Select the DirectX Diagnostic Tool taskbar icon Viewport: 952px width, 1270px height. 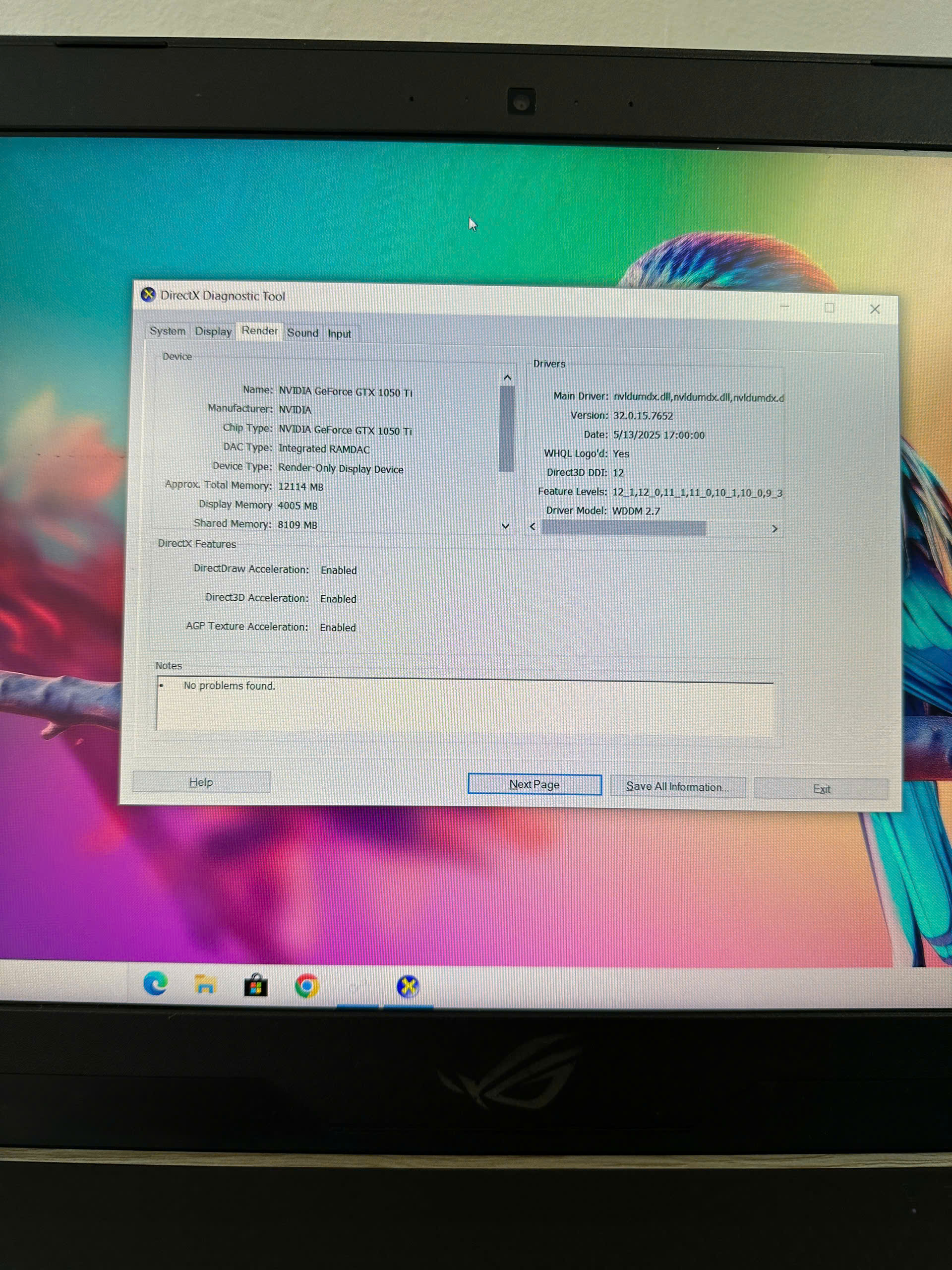coord(408,987)
